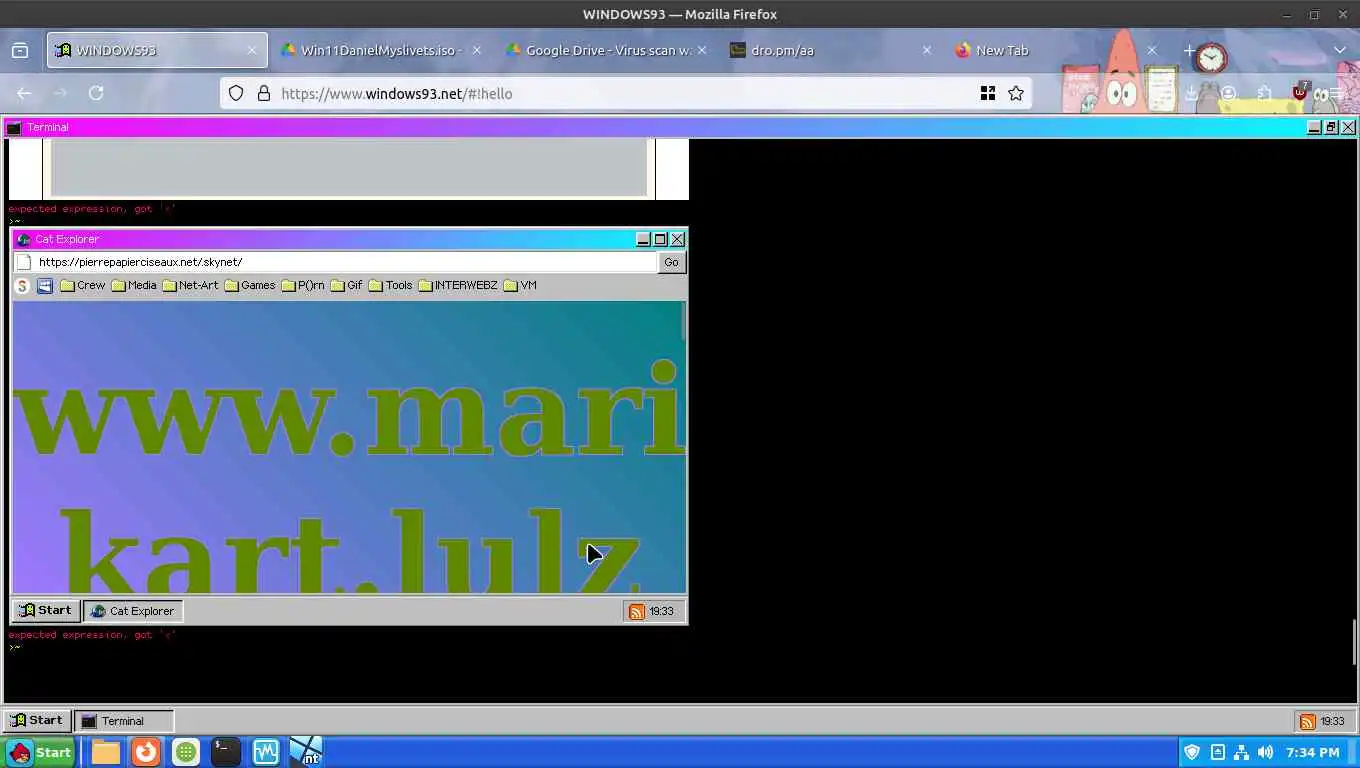1360x768 pixels.
Task: Click the Go button in Cat Explorer
Action: pyautogui.click(x=671, y=262)
